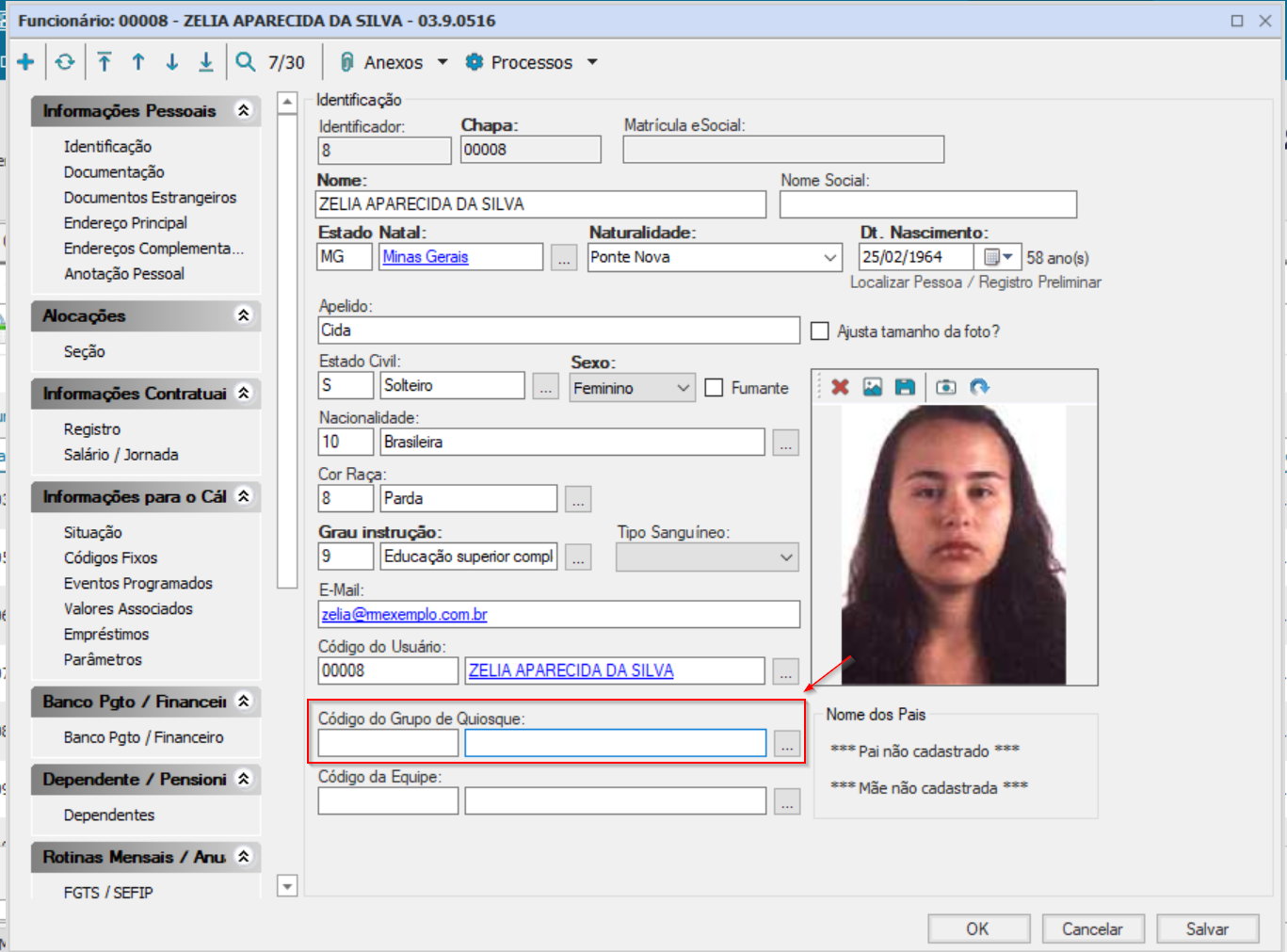Open ZELIA APARECIDA DA SILVA user link
1287x952 pixels.
571,670
